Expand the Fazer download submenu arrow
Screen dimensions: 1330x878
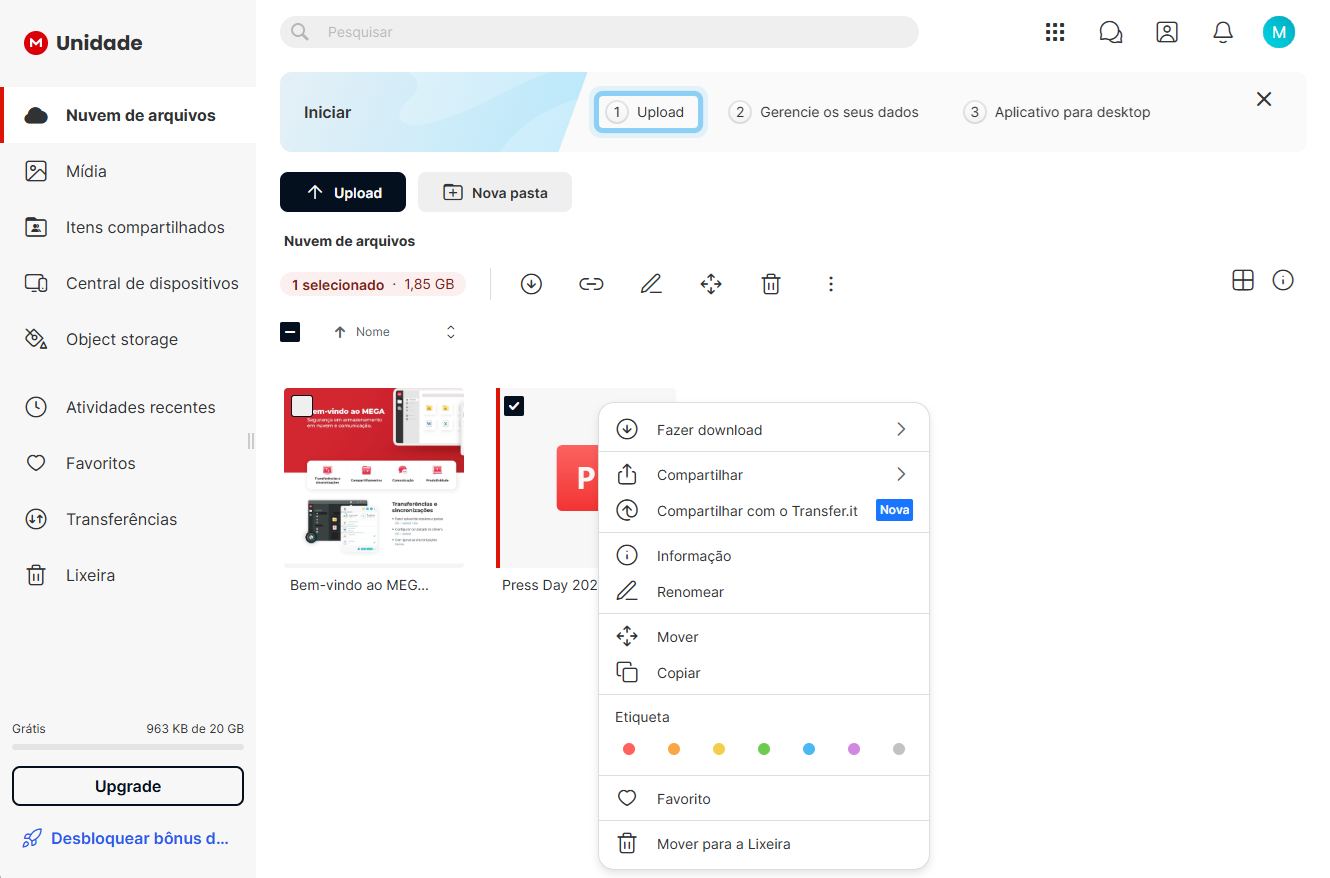pos(900,430)
